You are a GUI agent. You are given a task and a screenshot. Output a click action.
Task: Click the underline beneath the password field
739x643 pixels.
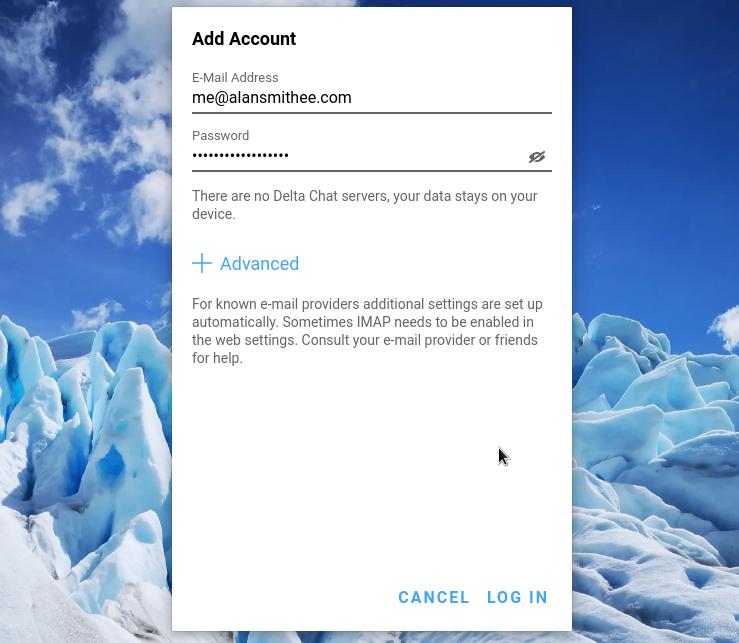point(371,171)
